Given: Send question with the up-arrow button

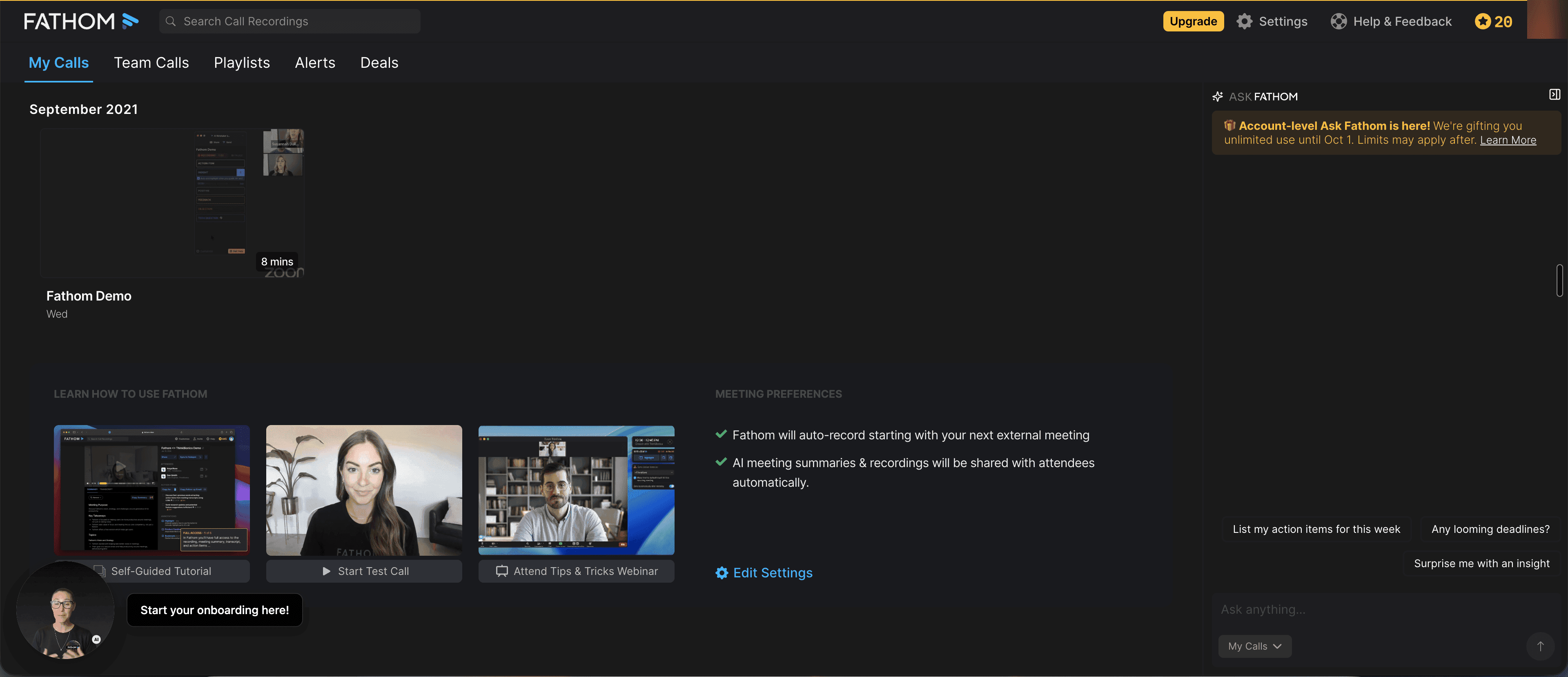Looking at the screenshot, I should coord(1540,646).
